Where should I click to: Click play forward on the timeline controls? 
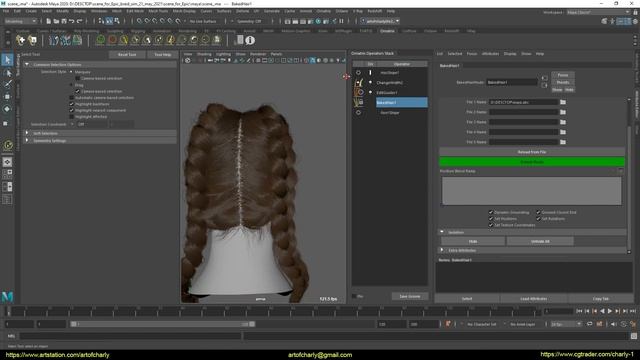pyautogui.click(x=610, y=311)
